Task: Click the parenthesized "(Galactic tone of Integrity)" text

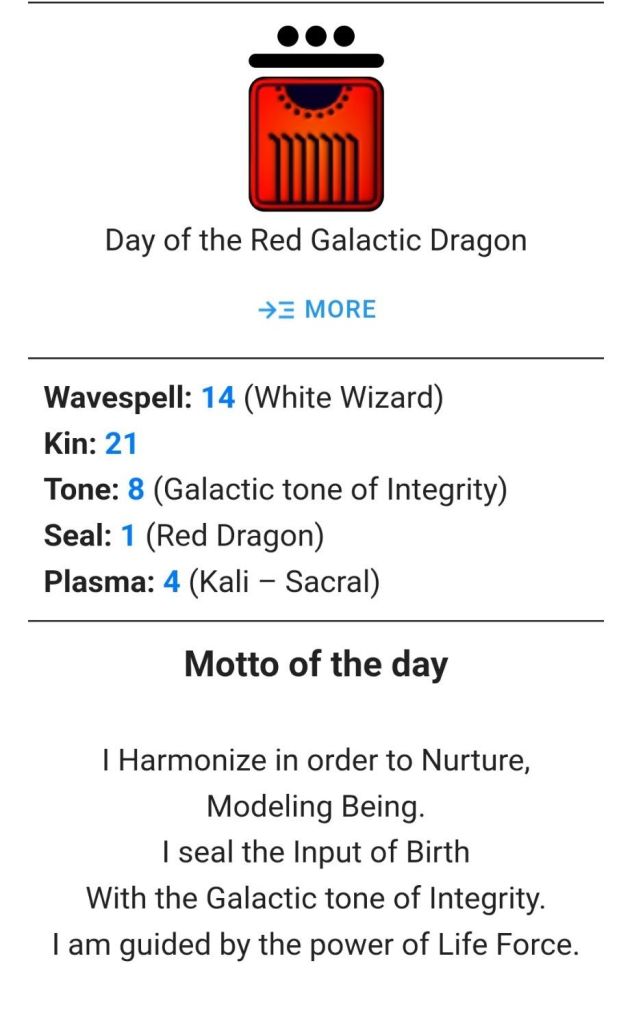Action: [331, 490]
